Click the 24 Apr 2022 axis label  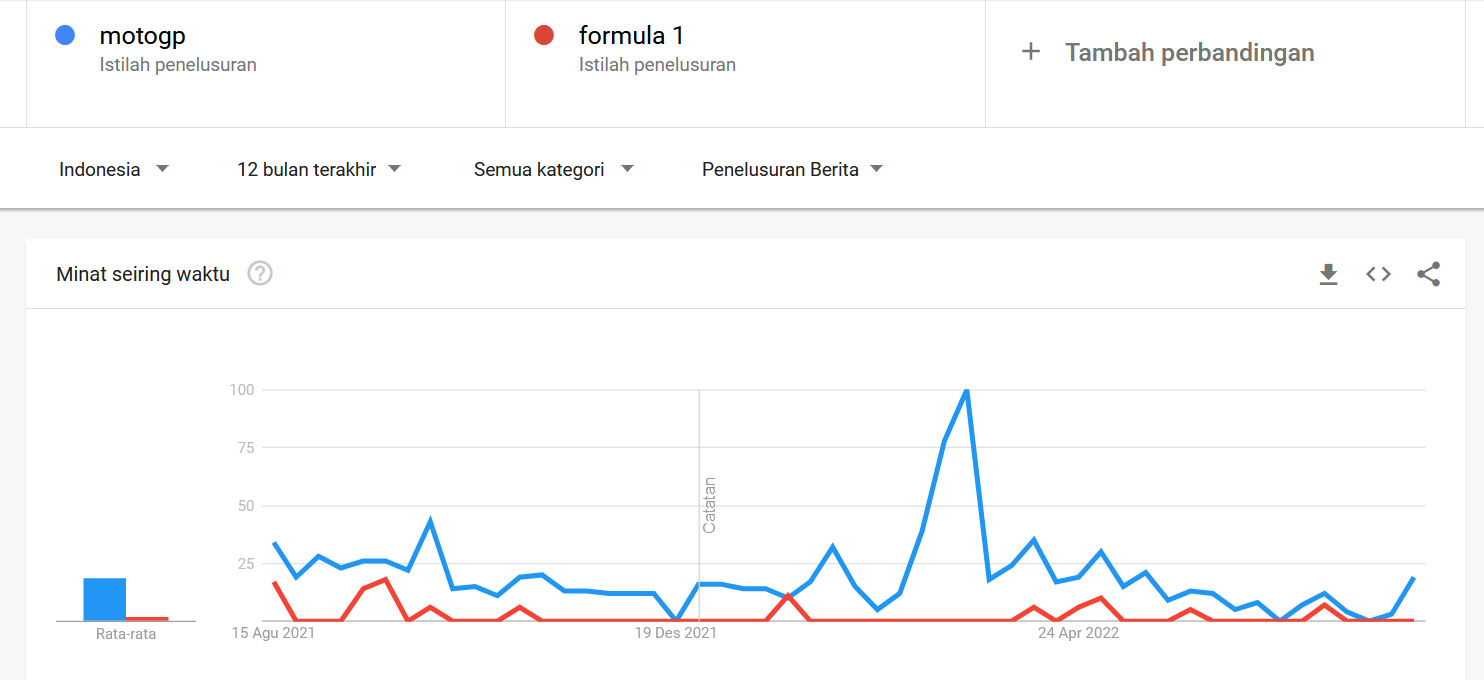coord(1078,633)
